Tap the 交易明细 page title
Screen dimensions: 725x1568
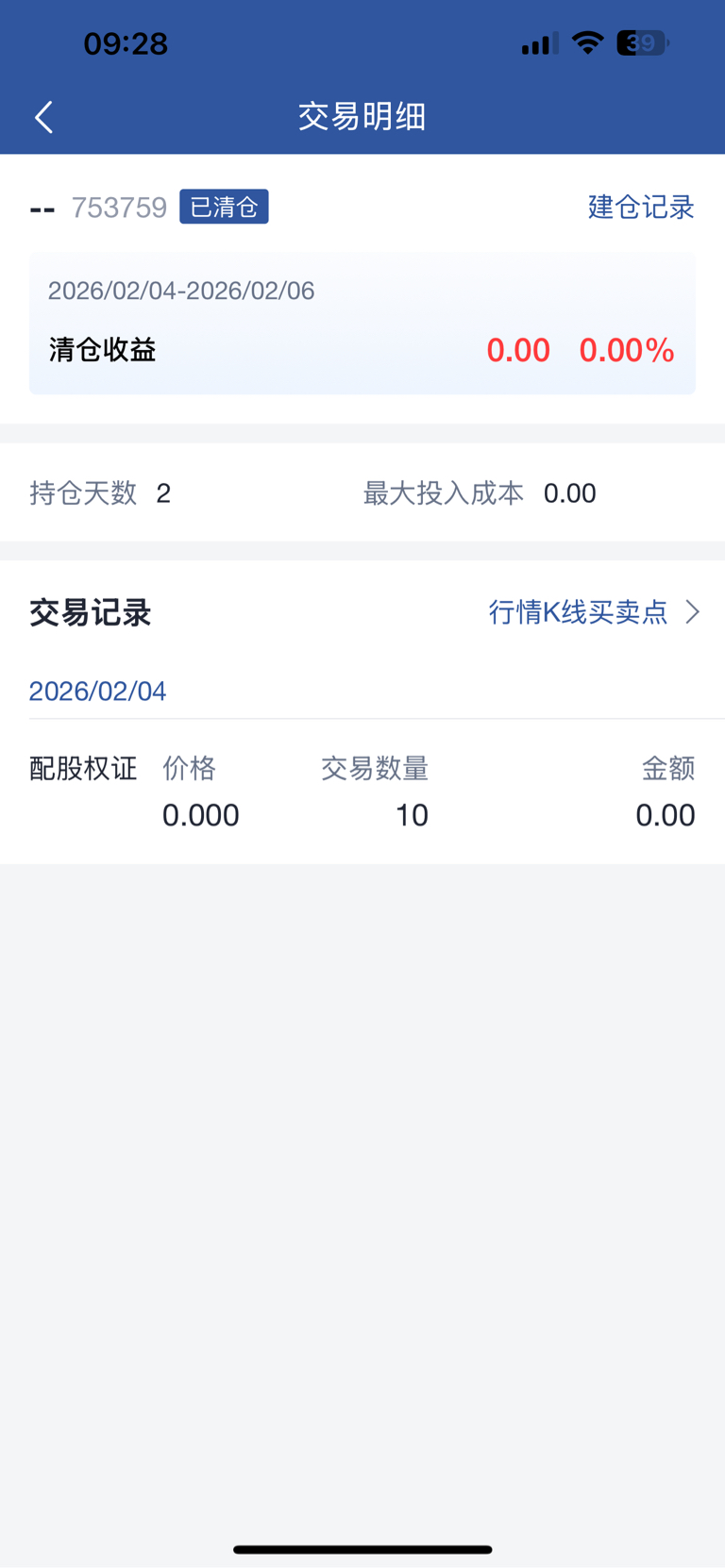[362, 117]
